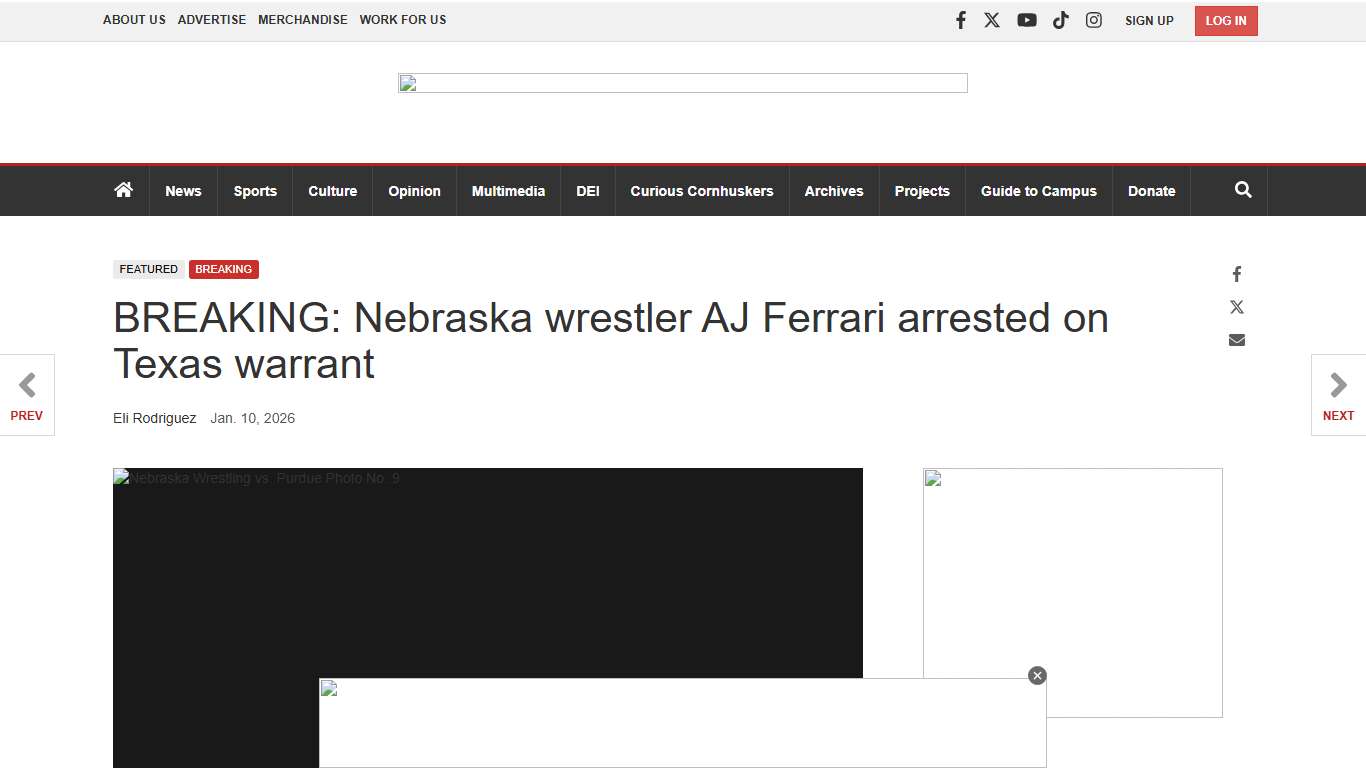Click the home icon in the navigation bar
Image resolution: width=1366 pixels, height=768 pixels.
(x=123, y=190)
